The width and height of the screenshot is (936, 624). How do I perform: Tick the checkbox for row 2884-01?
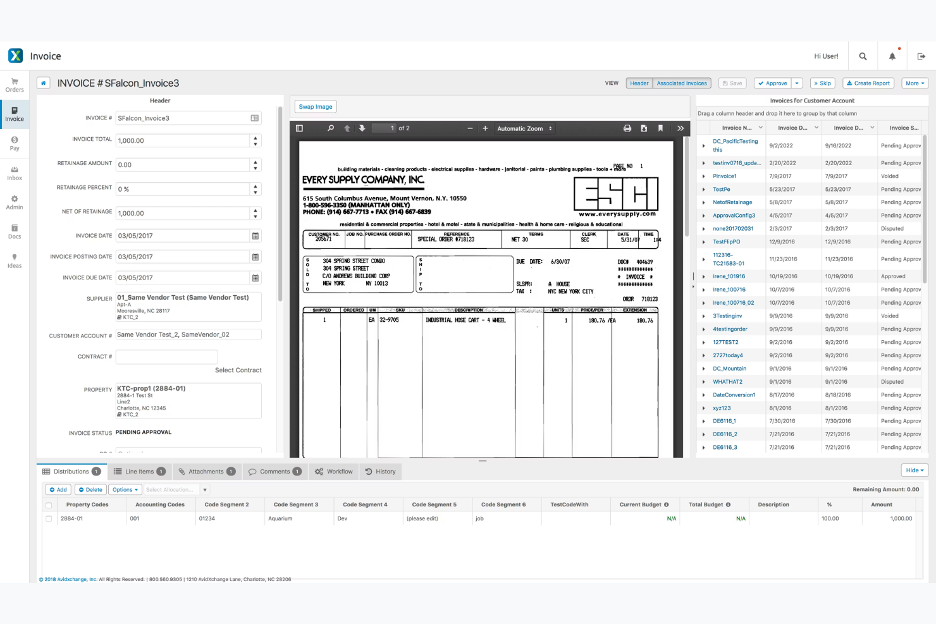[x=48, y=519]
